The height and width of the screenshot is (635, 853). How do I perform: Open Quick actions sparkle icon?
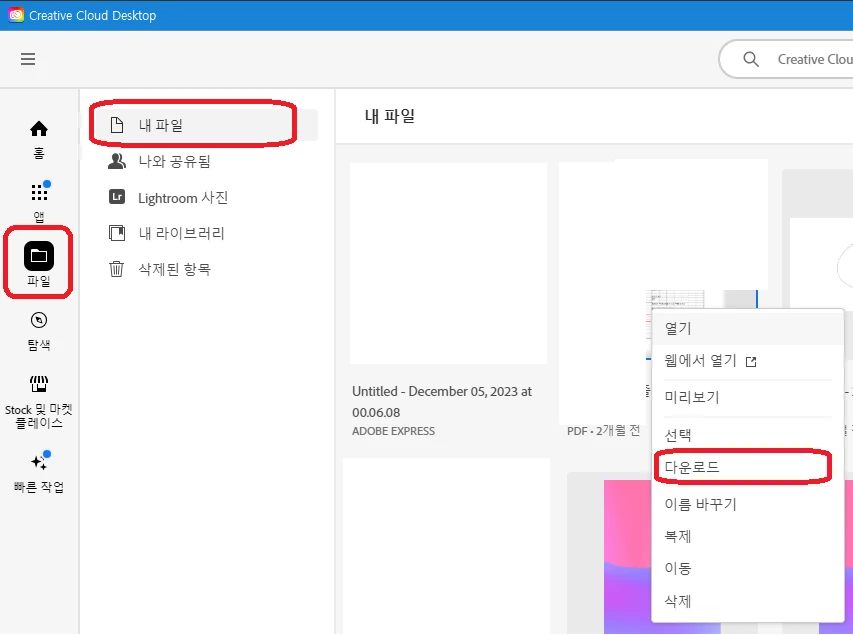coord(39,462)
